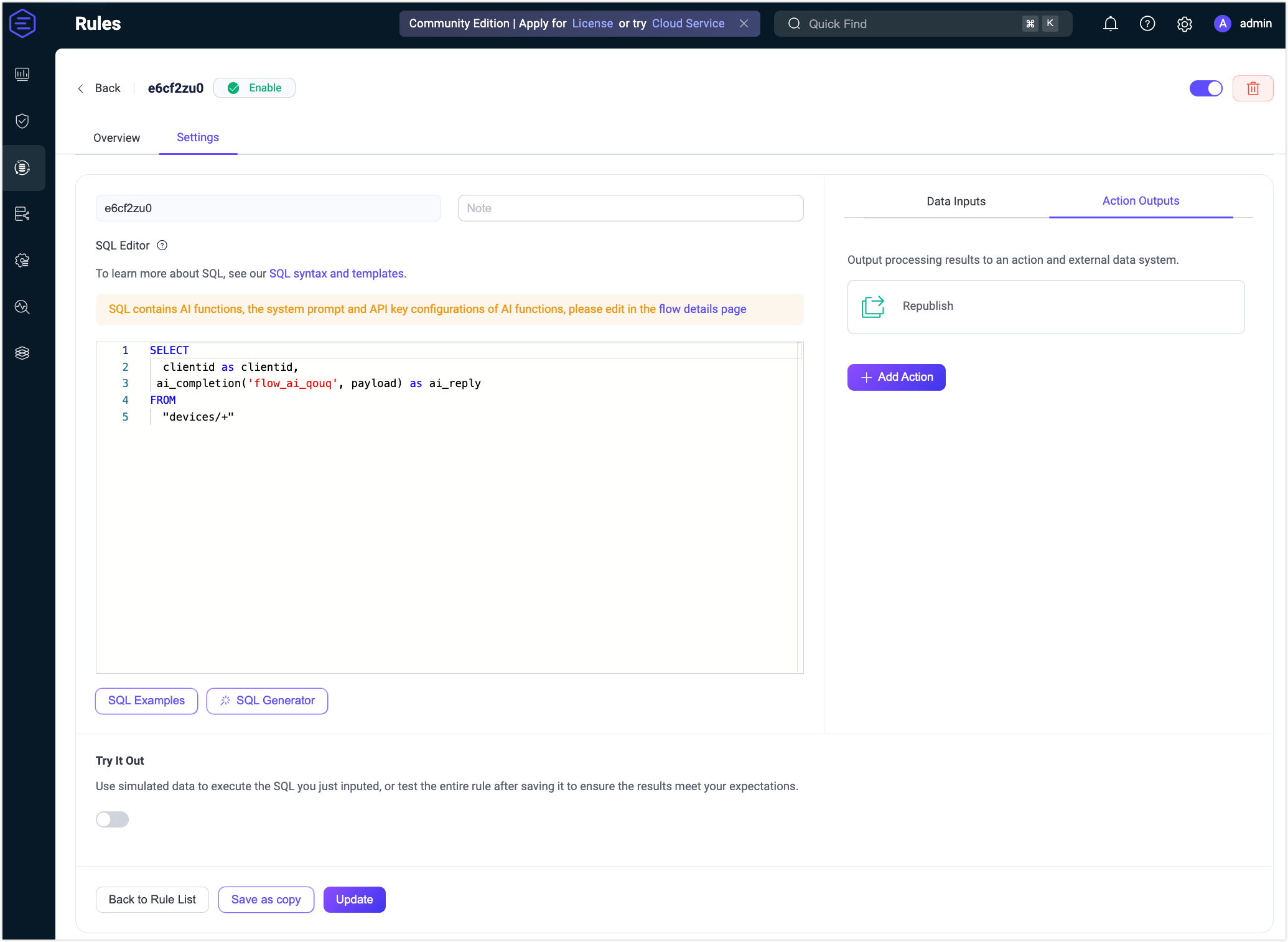Switch to the Overview tab
The image size is (1288, 942).
pyautogui.click(x=116, y=138)
